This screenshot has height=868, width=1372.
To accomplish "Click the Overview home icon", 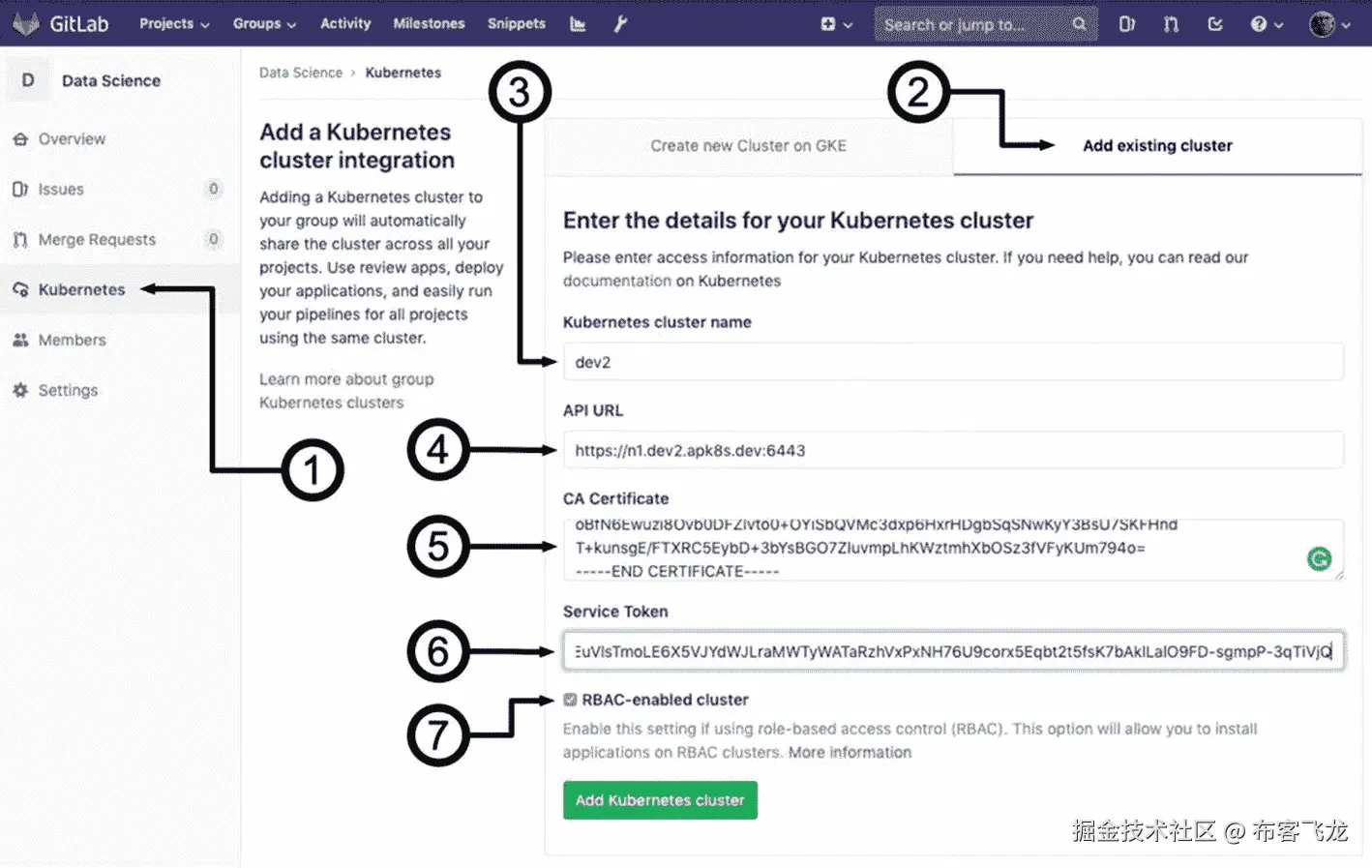I will click(20, 139).
